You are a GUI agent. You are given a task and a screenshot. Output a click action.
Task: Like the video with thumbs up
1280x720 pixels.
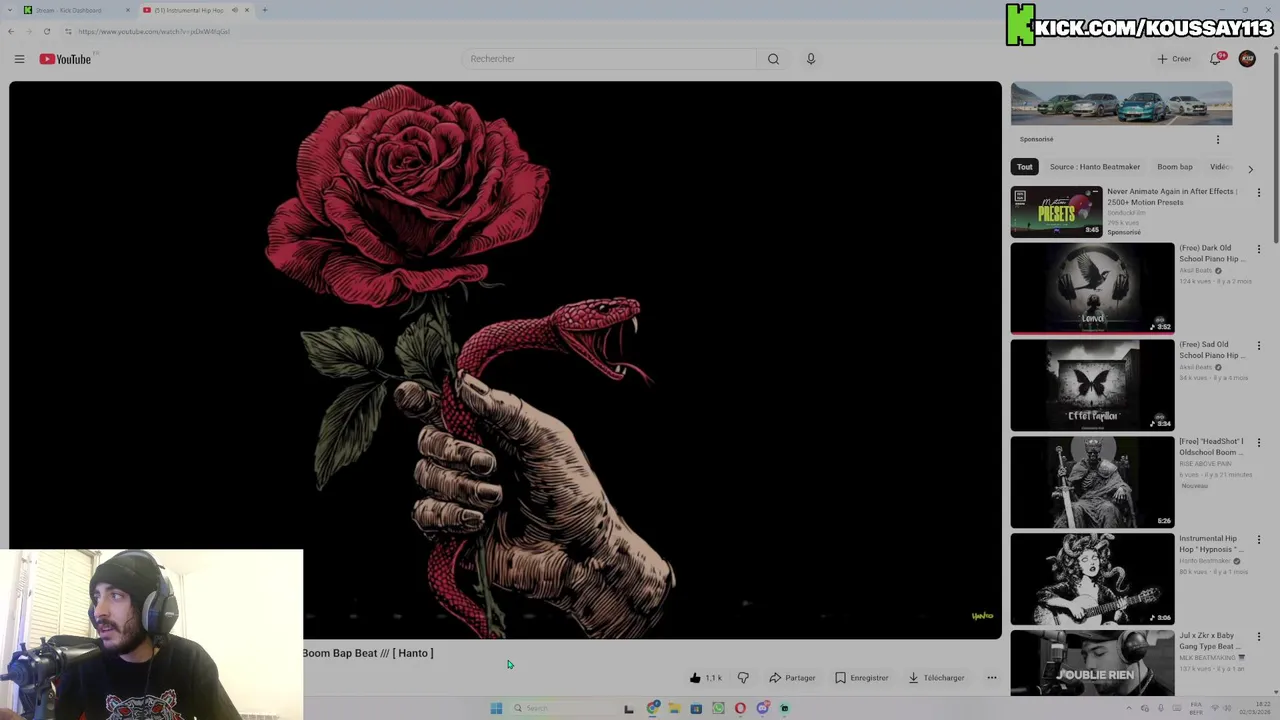[705, 678]
